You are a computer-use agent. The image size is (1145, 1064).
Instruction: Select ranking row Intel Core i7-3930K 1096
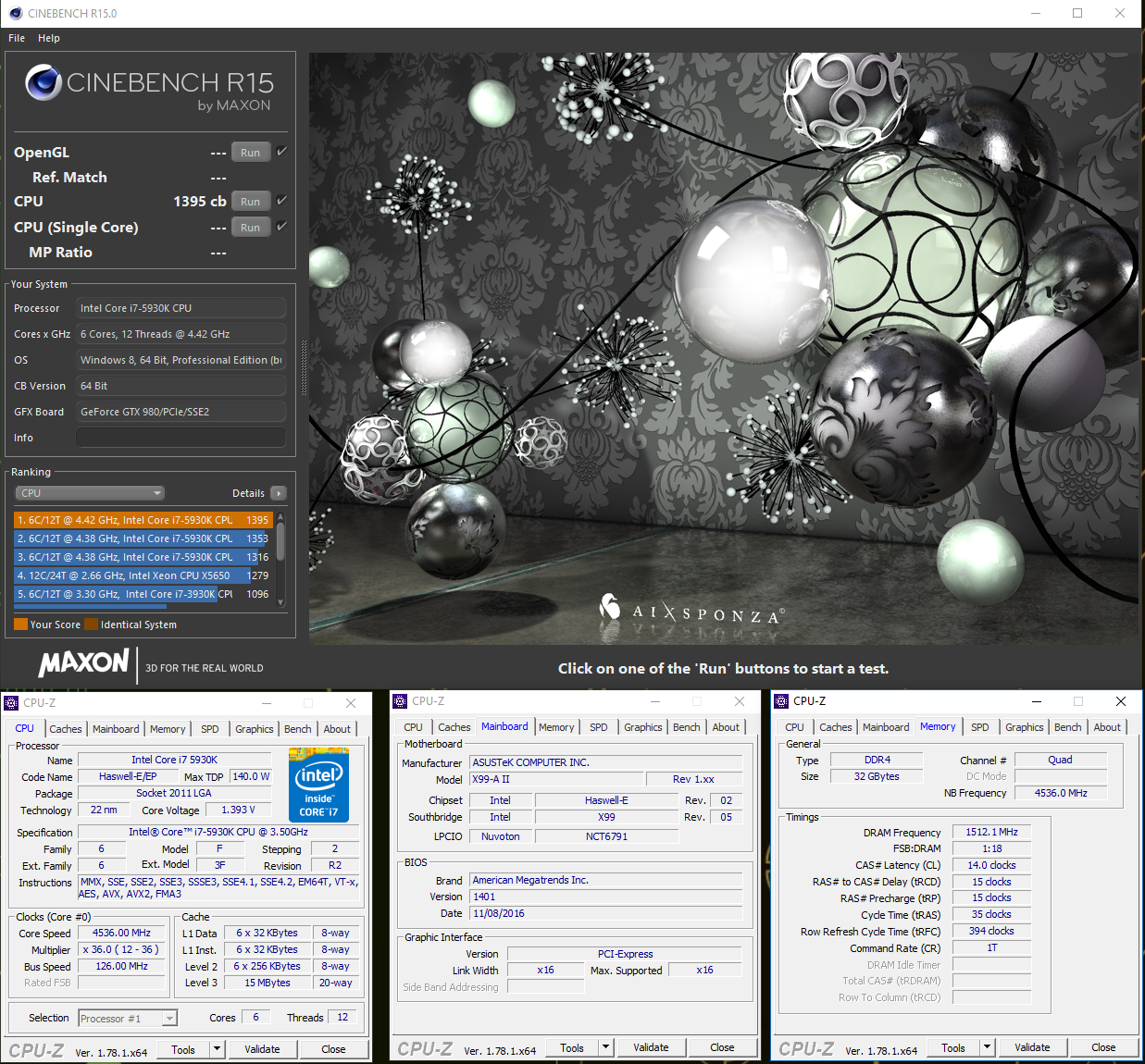(143, 594)
